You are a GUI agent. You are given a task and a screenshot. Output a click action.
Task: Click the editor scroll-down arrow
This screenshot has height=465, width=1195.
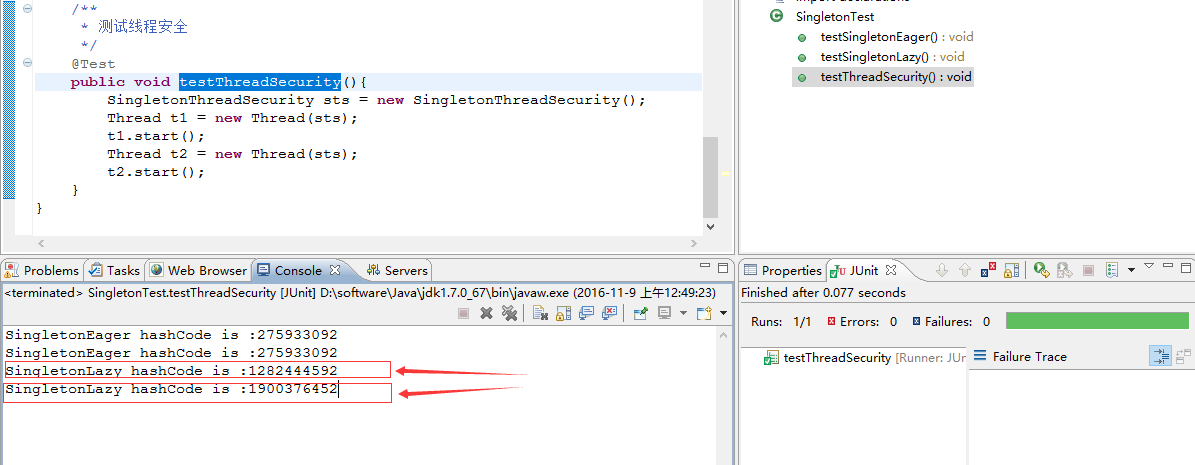710,226
